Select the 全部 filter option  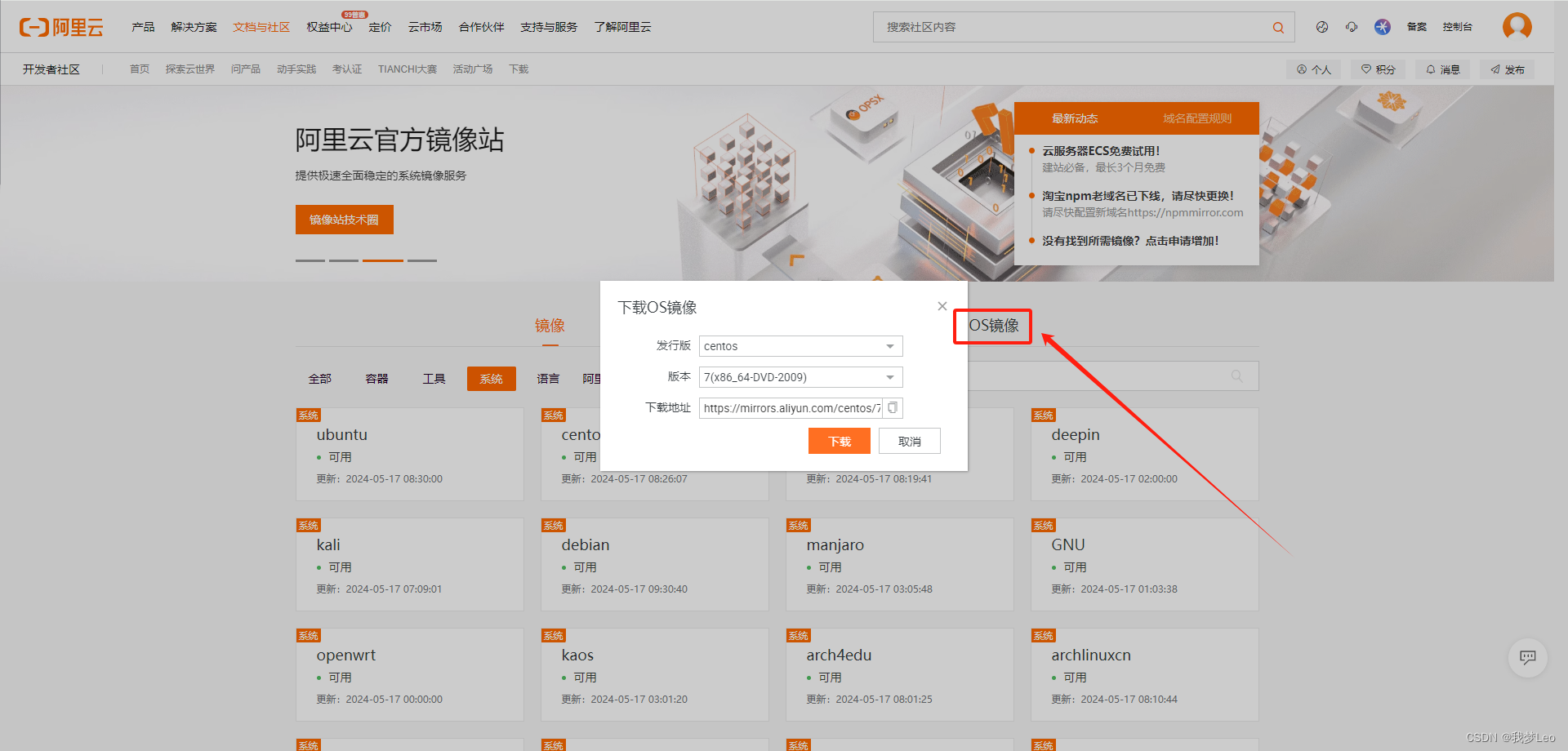tap(319, 378)
